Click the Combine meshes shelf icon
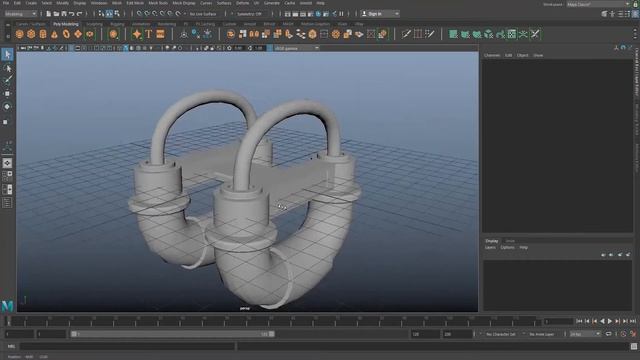The image size is (640, 360). coord(231,34)
